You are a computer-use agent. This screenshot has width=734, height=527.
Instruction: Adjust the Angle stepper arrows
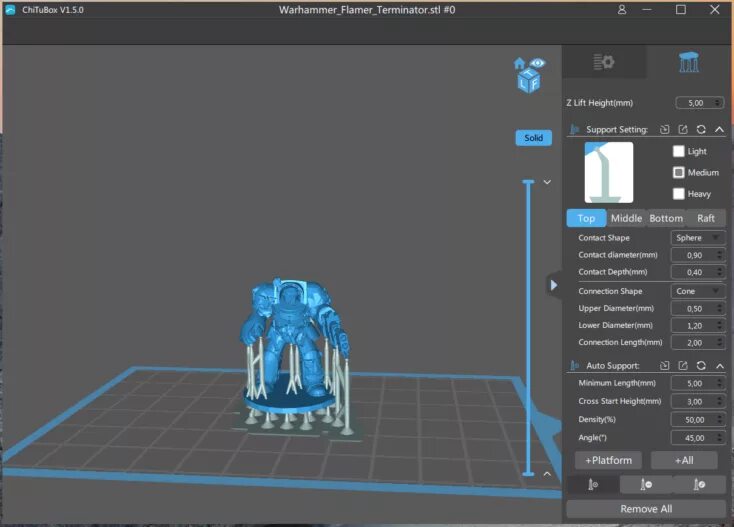(x=720, y=438)
